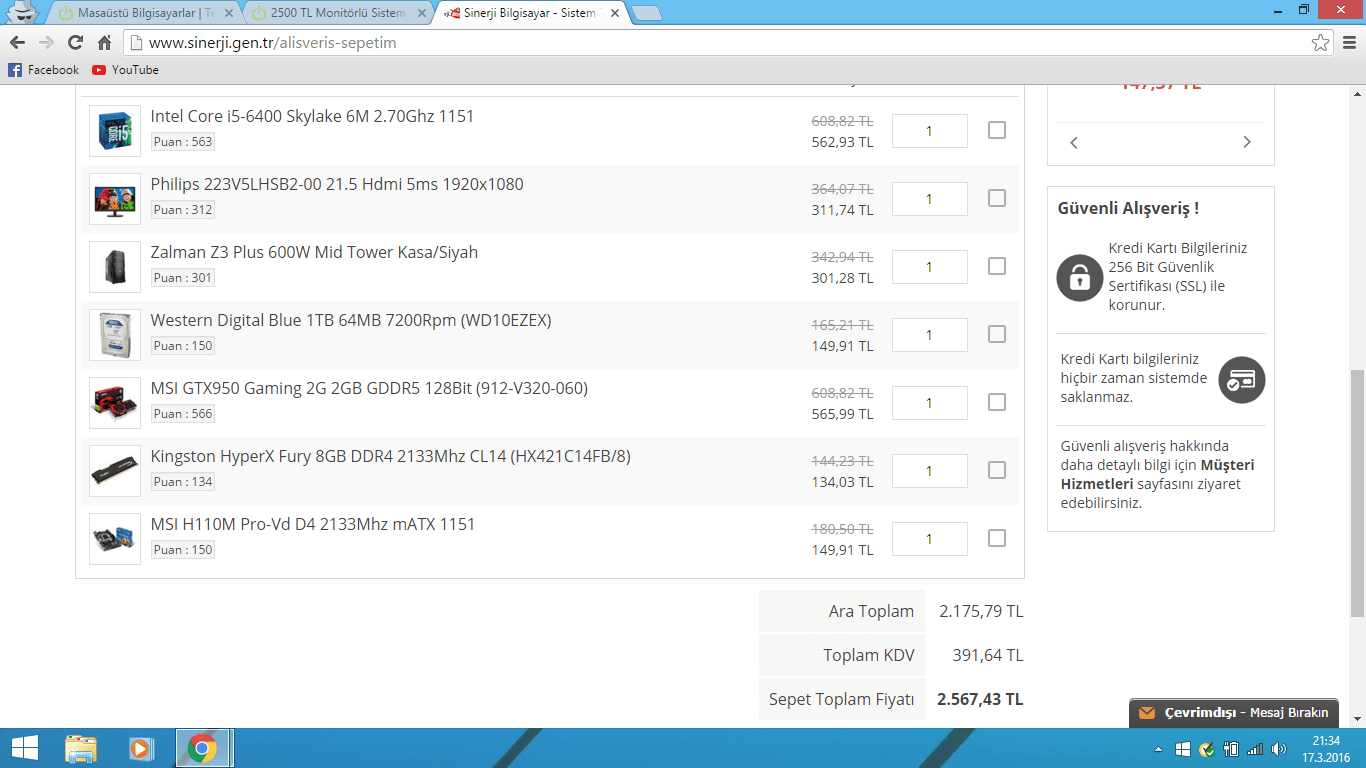Select the Sinerji Bilgisayar tab
The image size is (1366, 768).
531,13
